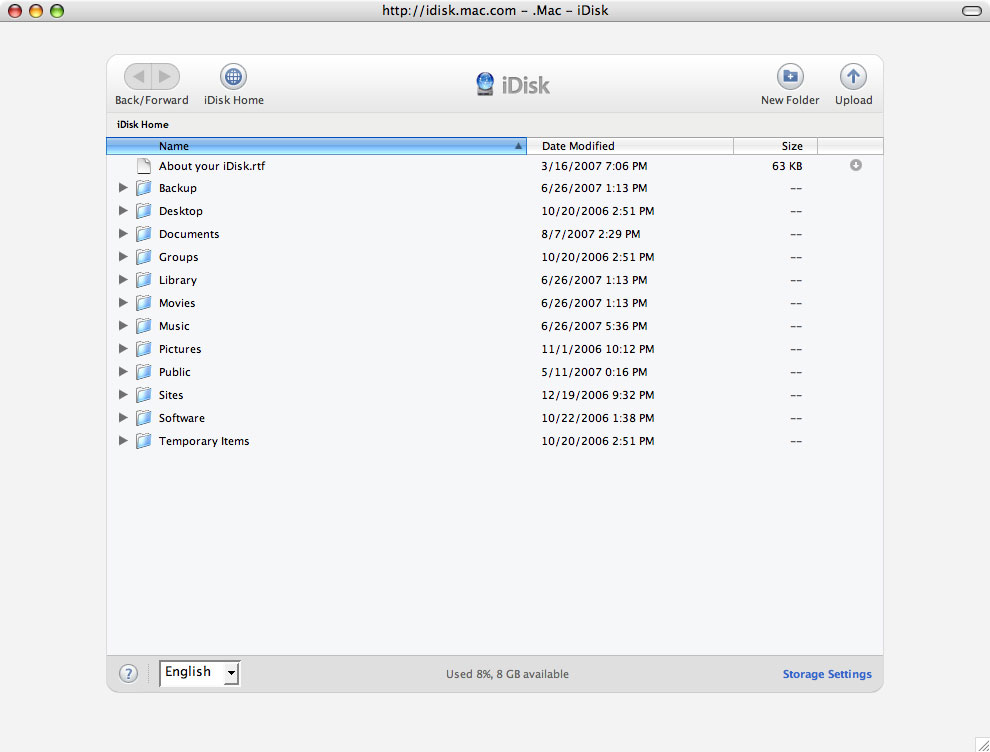Select the Software folder name
The image size is (990, 752).
[181, 418]
